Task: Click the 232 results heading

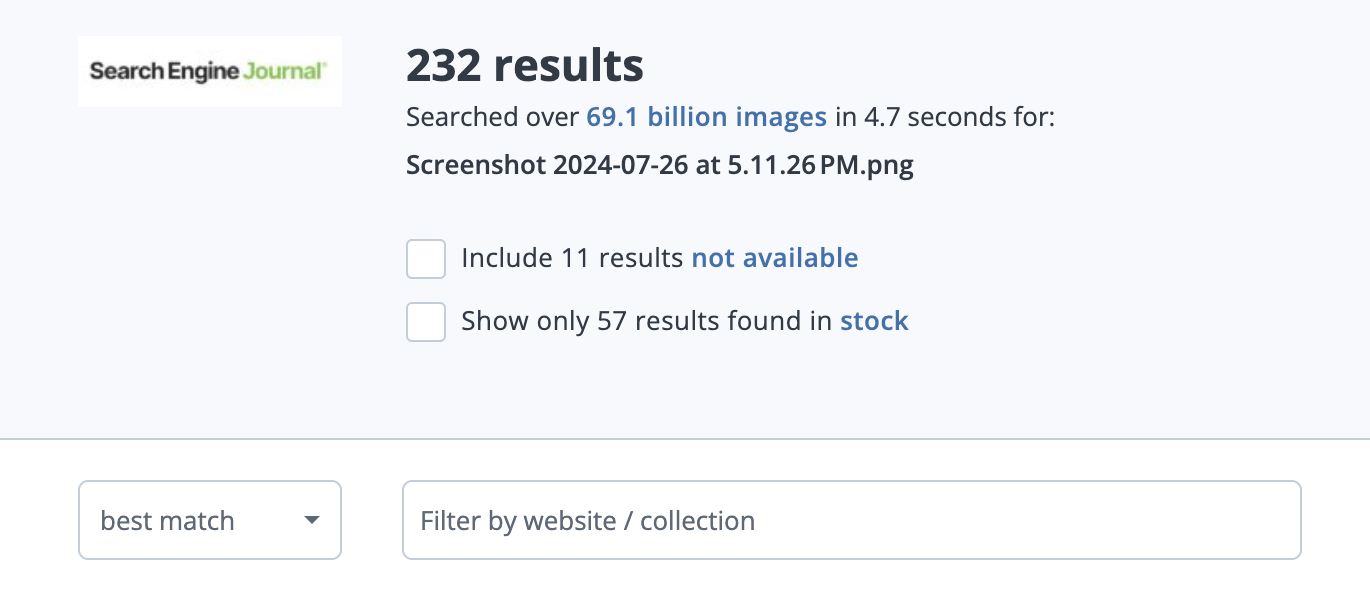Action: (525, 66)
